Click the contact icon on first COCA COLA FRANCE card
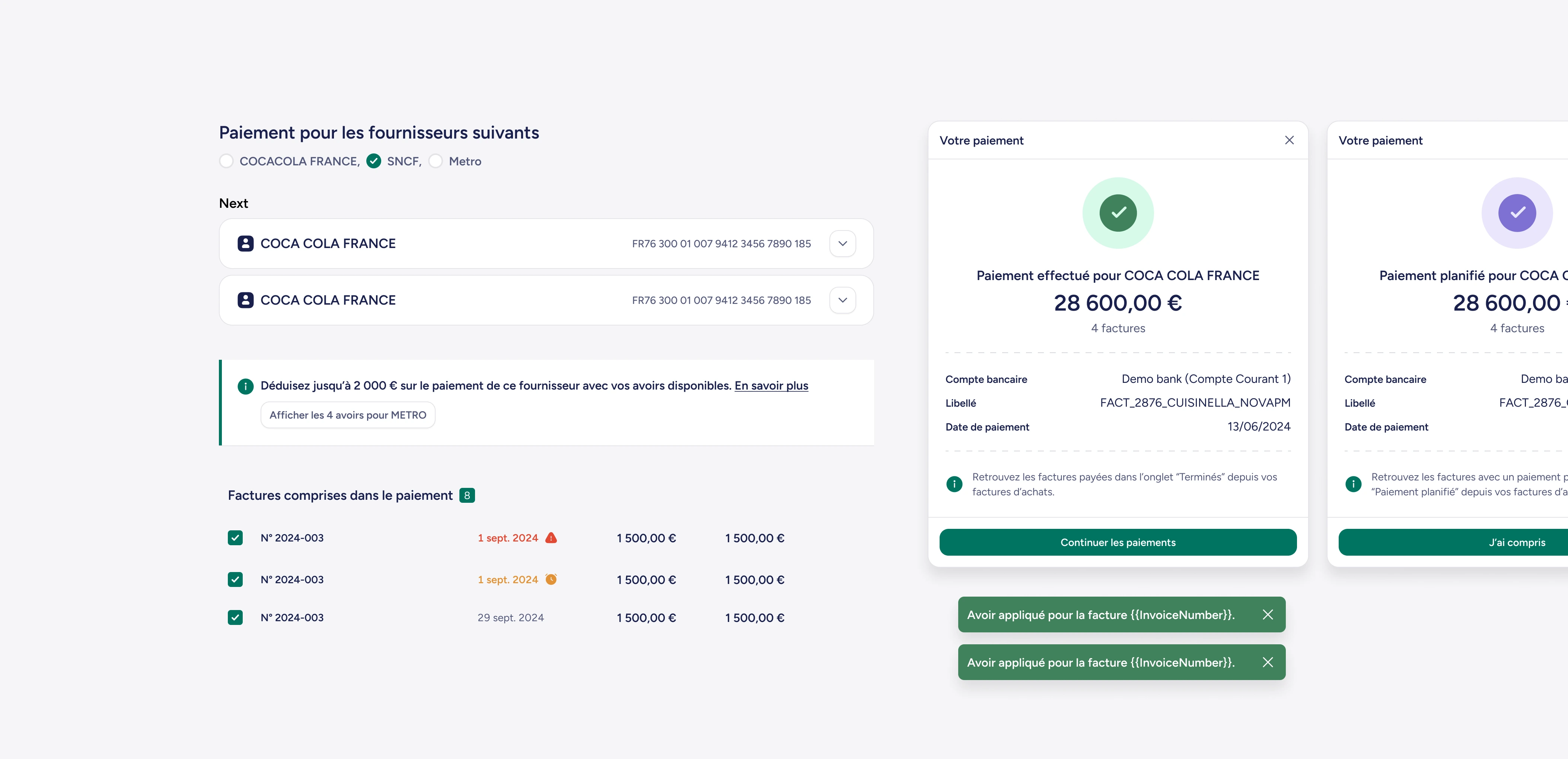The height and width of the screenshot is (759, 1568). coord(245,244)
